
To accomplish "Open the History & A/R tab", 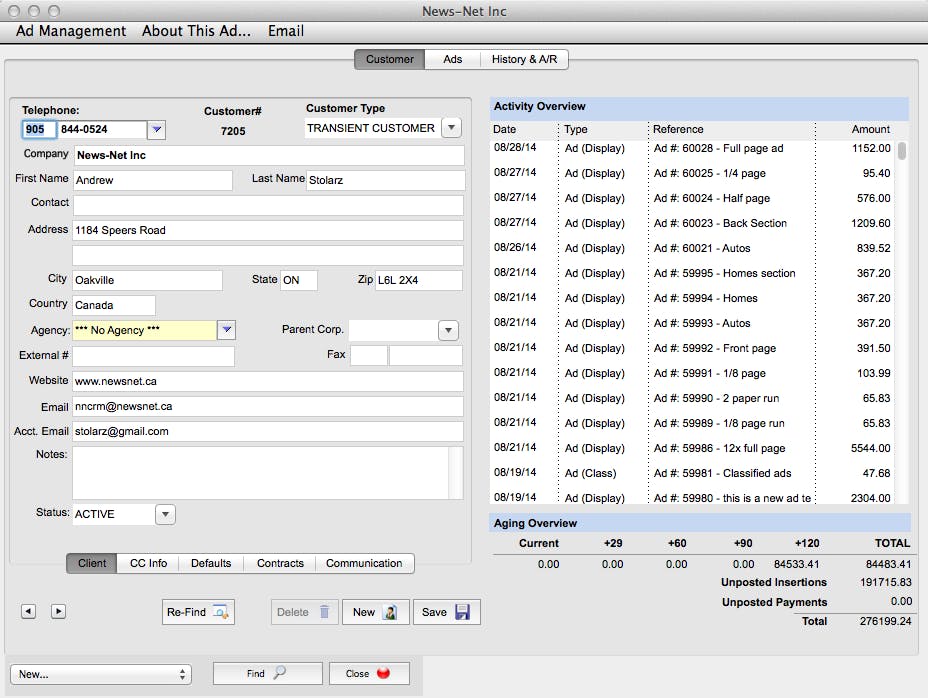I will (524, 59).
